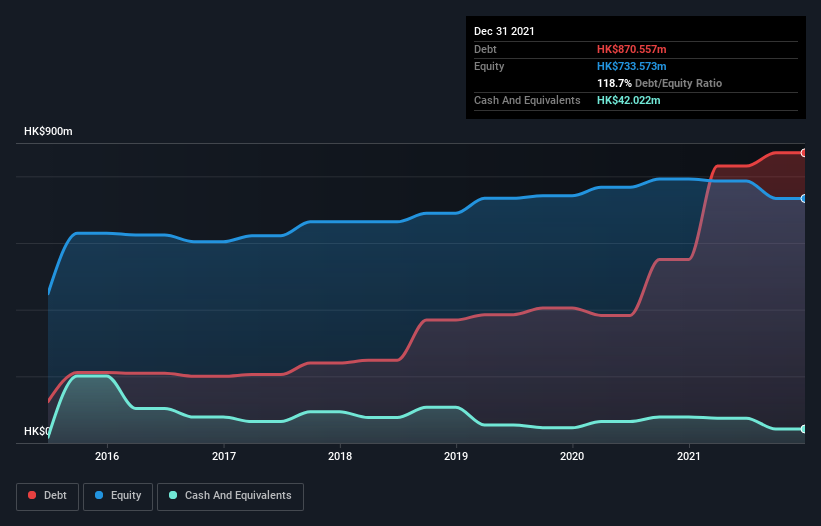Select the 2016 x-axis label

click(x=107, y=456)
